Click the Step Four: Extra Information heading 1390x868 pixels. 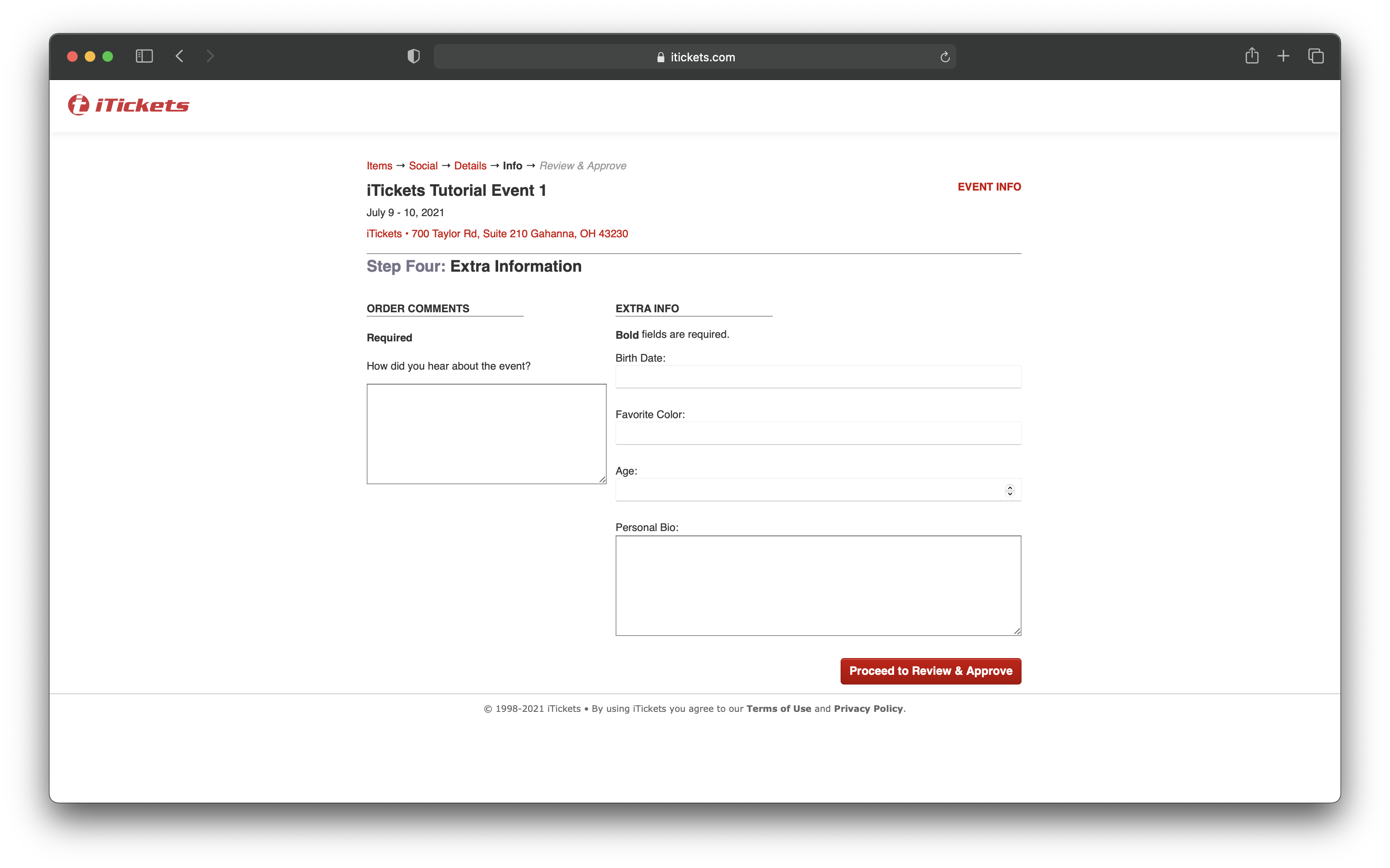tap(474, 266)
